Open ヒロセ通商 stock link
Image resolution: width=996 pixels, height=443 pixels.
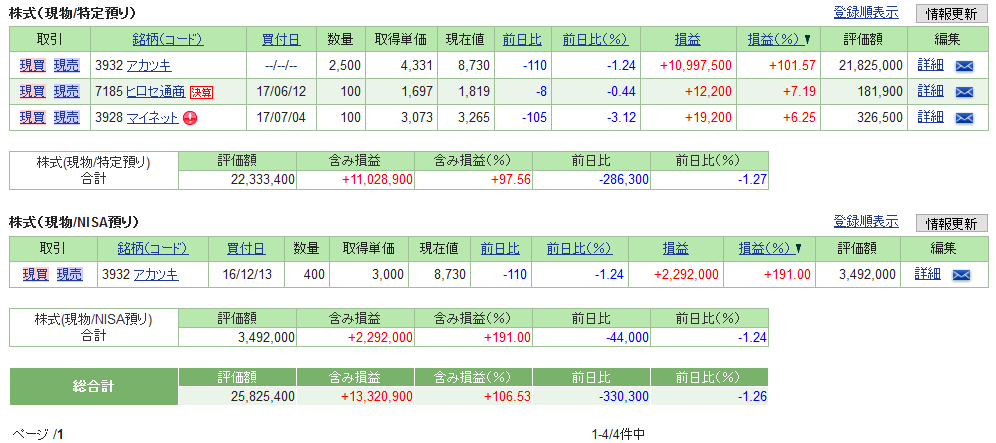pyautogui.click(x=156, y=92)
